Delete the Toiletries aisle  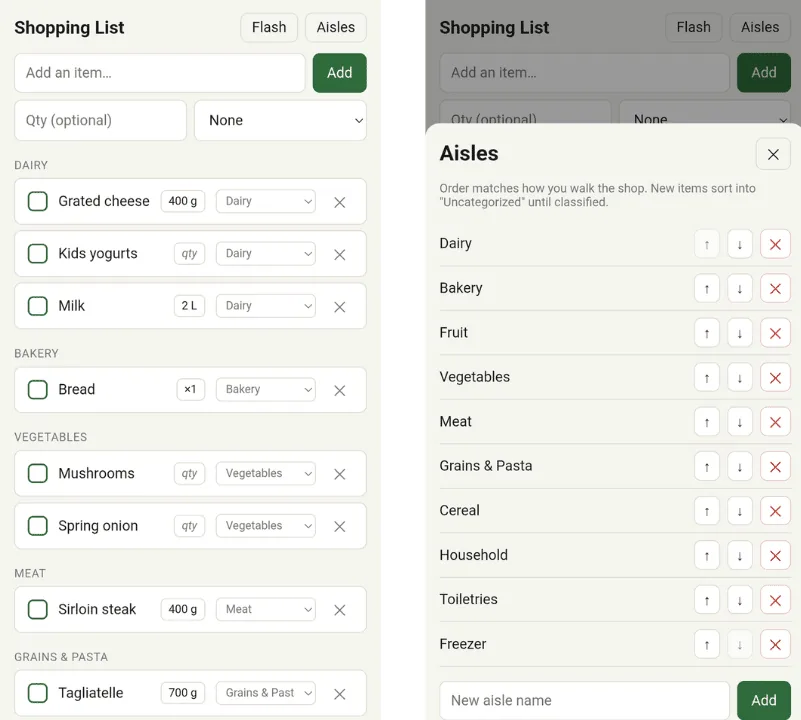[x=775, y=600]
